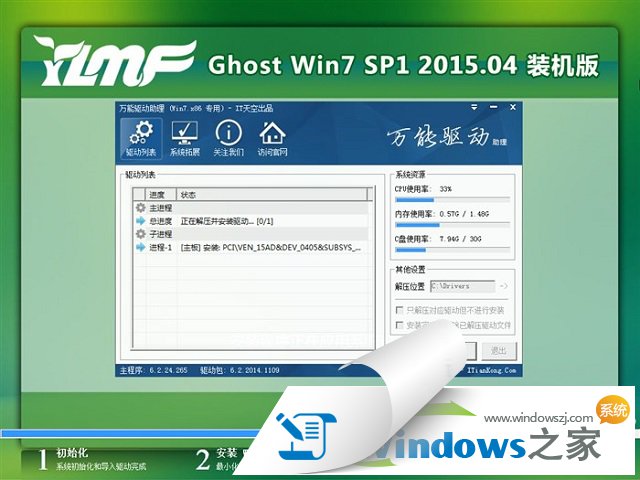This screenshot has width=640, height=480.
Task: Minimize the 万能驱动助理 window
Action: click(493, 107)
